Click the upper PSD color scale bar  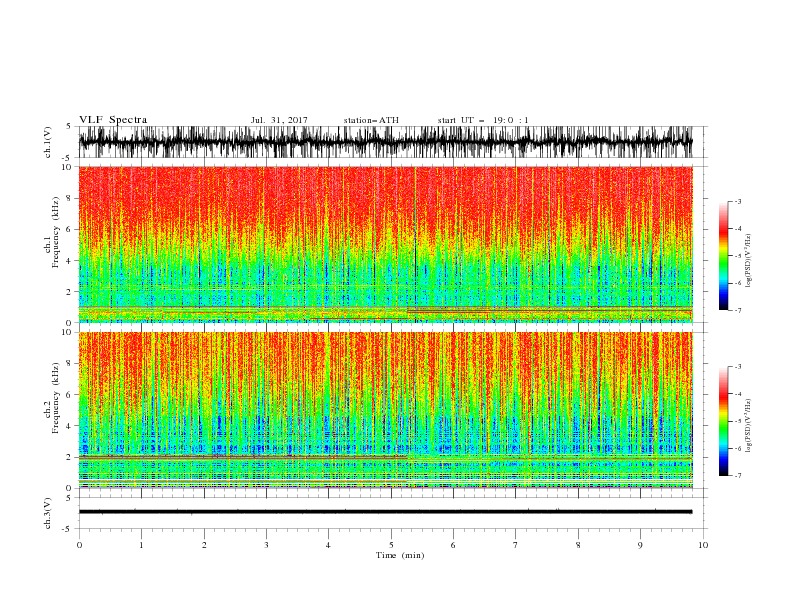(x=723, y=256)
